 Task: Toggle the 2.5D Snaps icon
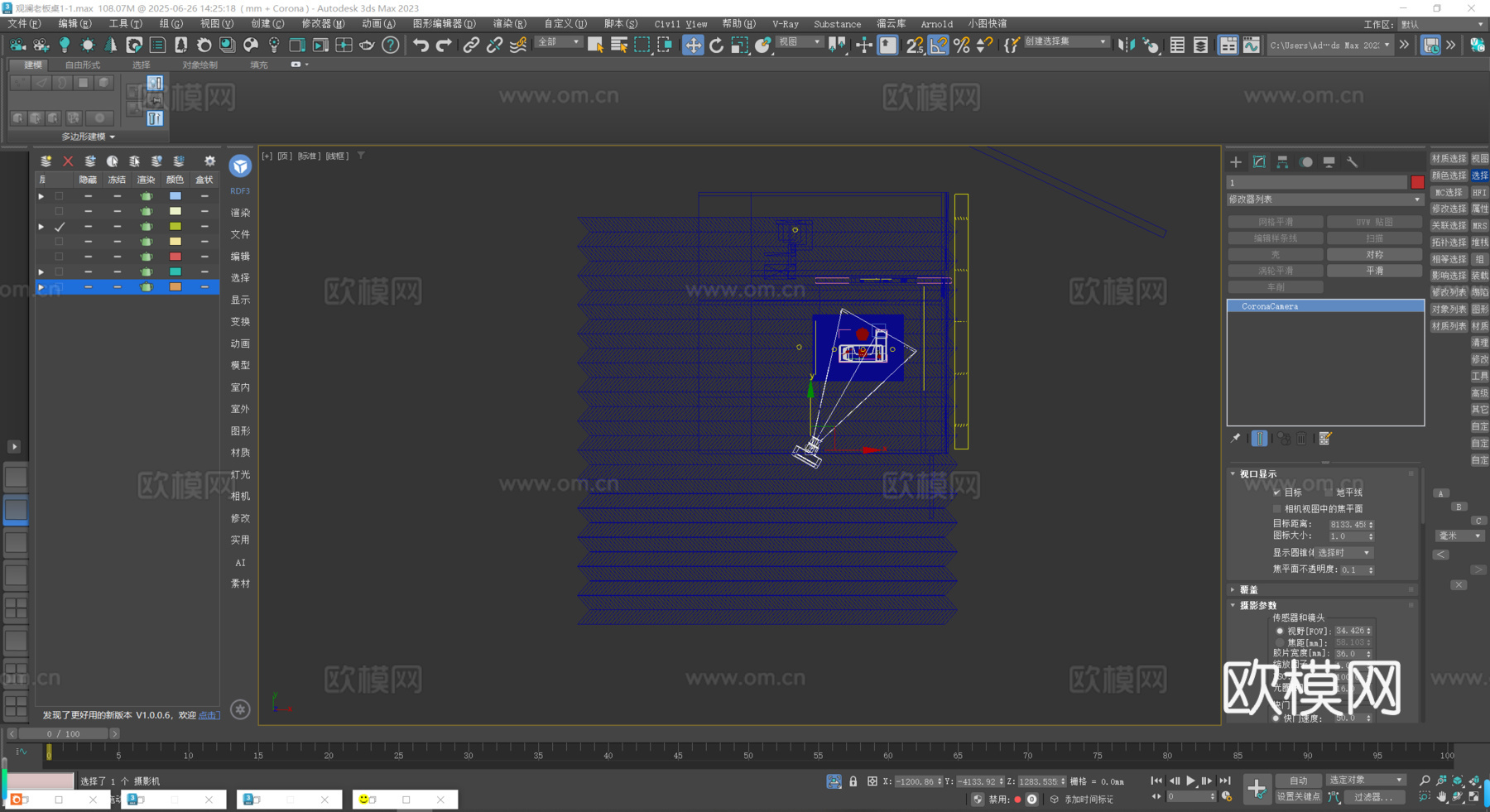[x=914, y=45]
